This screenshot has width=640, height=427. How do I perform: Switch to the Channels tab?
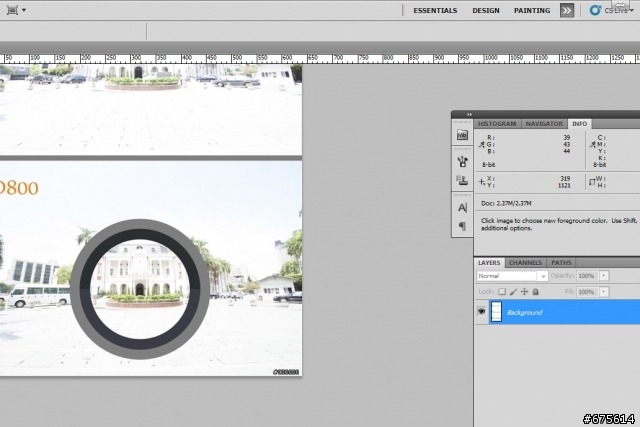[524, 262]
